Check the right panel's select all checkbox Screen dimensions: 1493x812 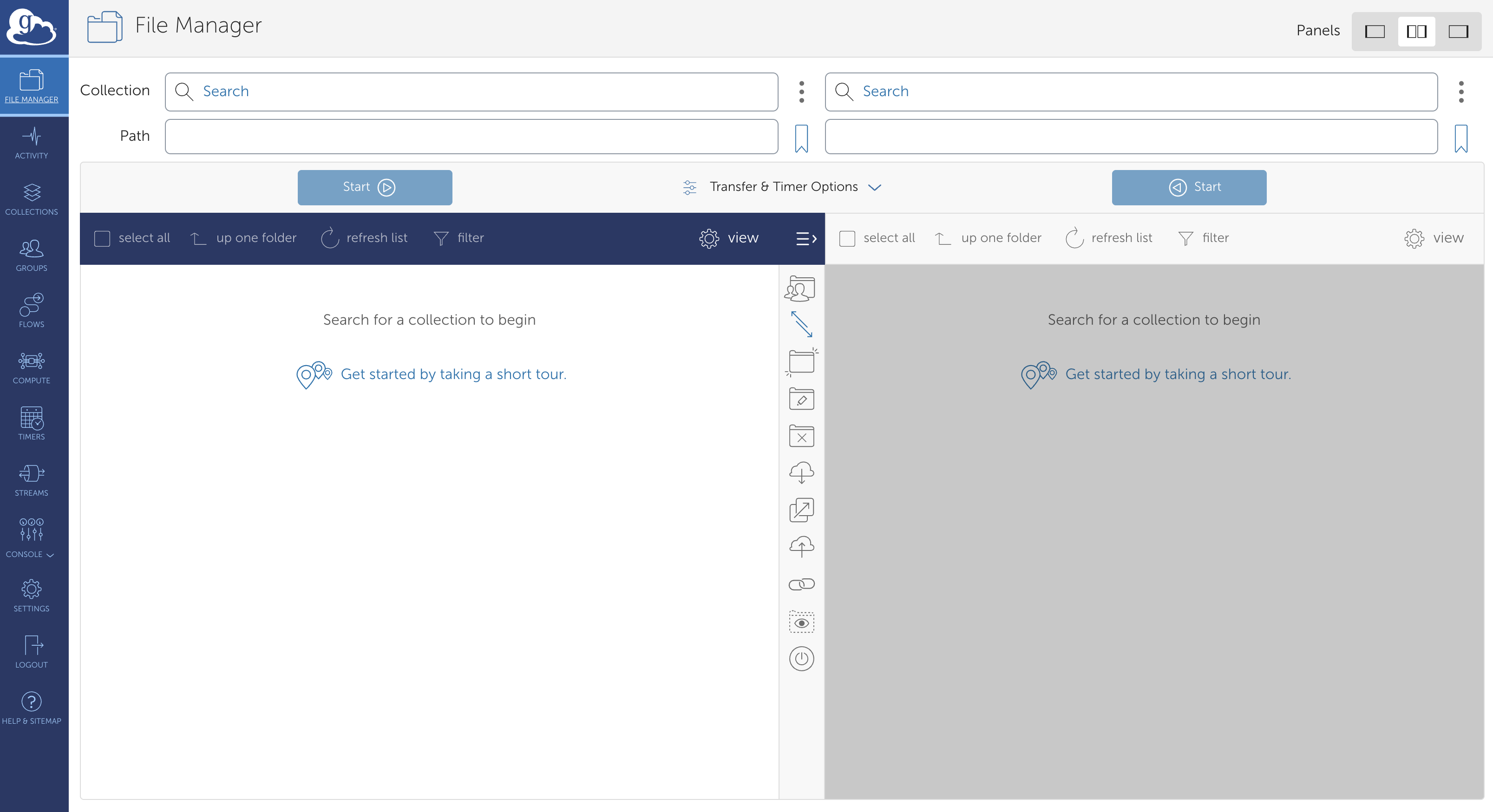coord(847,238)
